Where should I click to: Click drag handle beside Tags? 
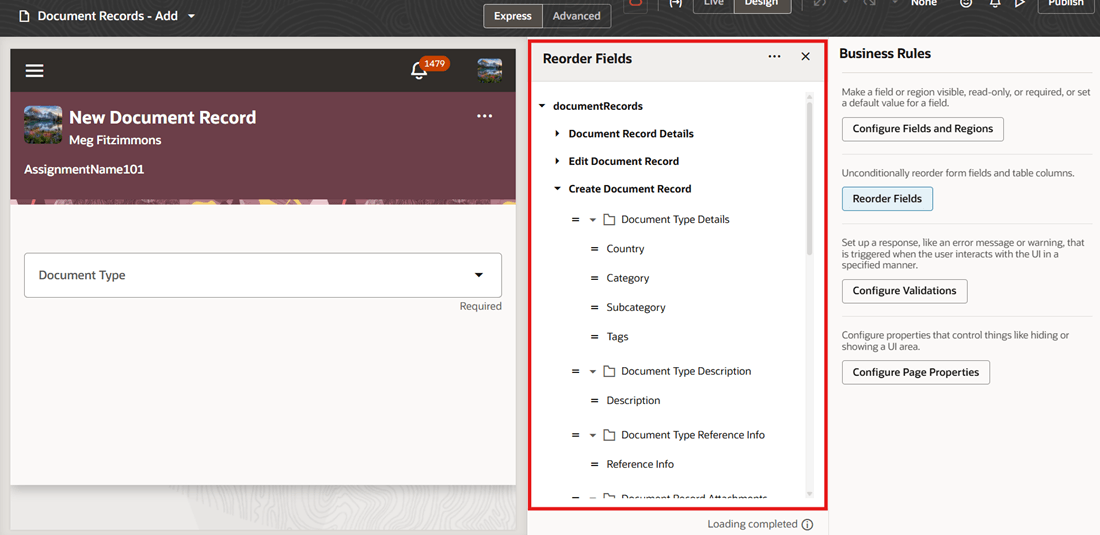pyautogui.click(x=594, y=337)
